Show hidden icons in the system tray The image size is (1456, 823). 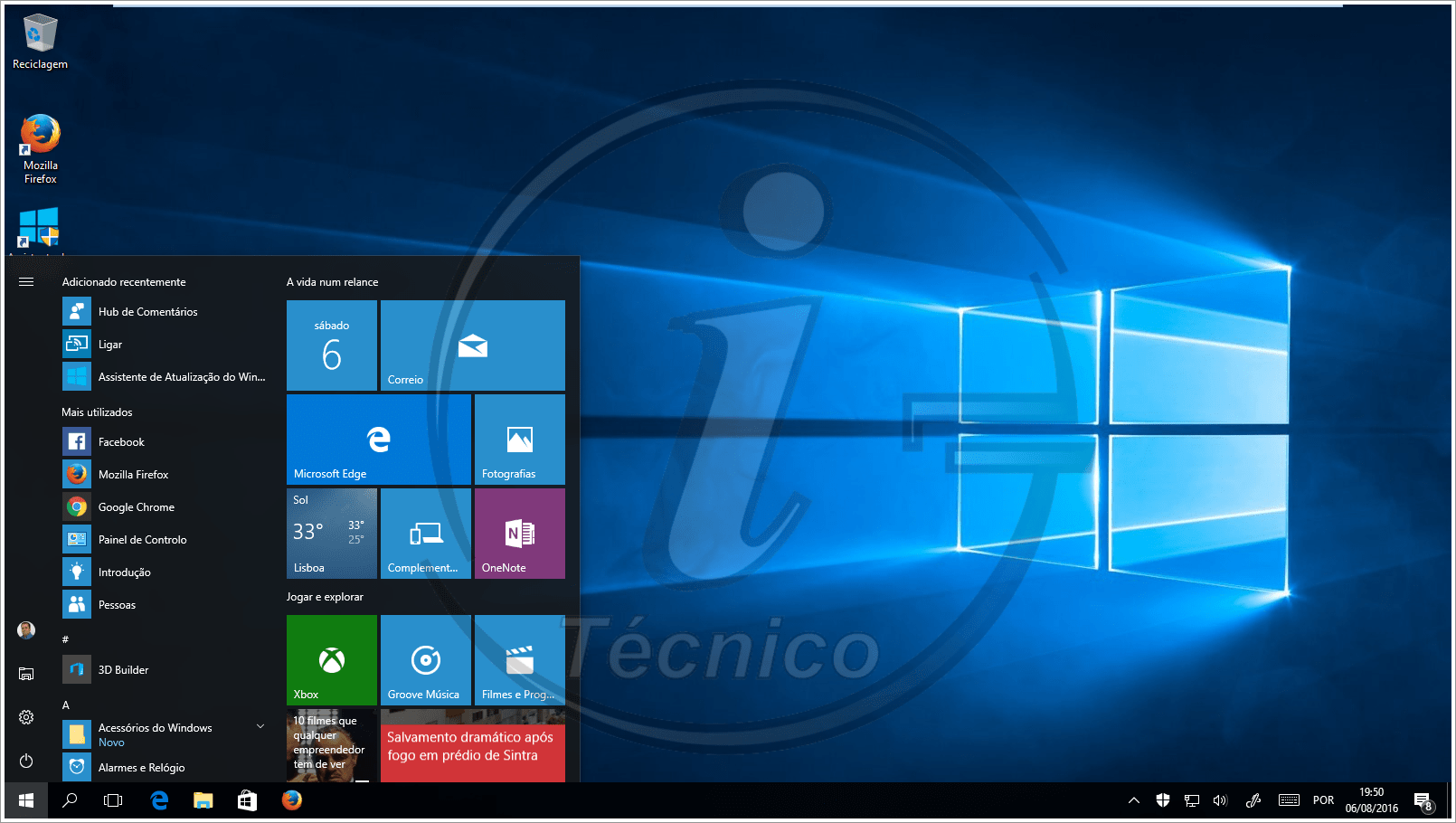pyautogui.click(x=1132, y=799)
